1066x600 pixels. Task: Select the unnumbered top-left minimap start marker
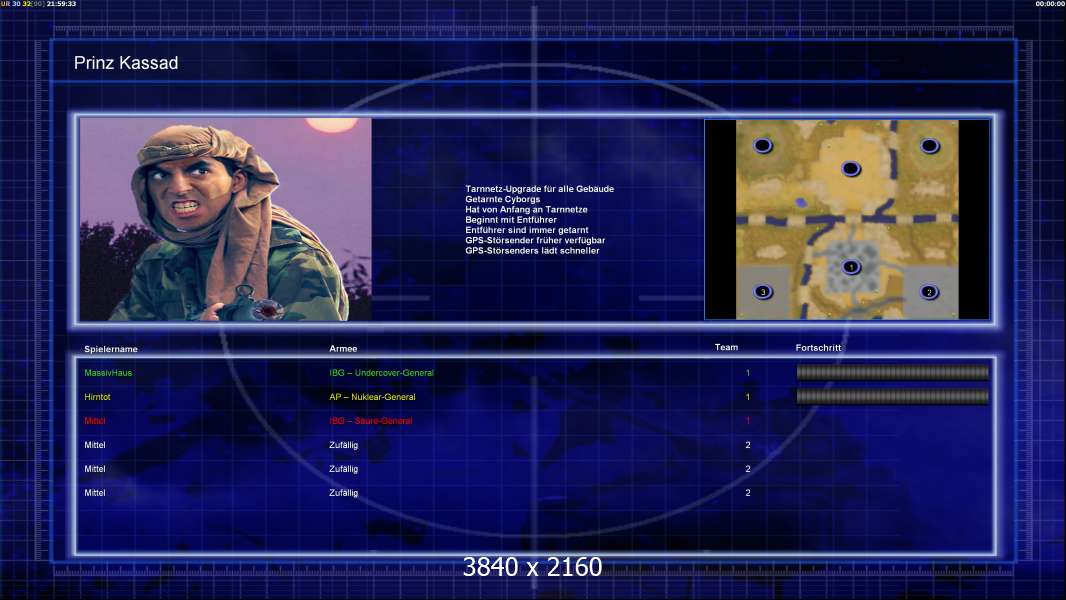click(763, 145)
